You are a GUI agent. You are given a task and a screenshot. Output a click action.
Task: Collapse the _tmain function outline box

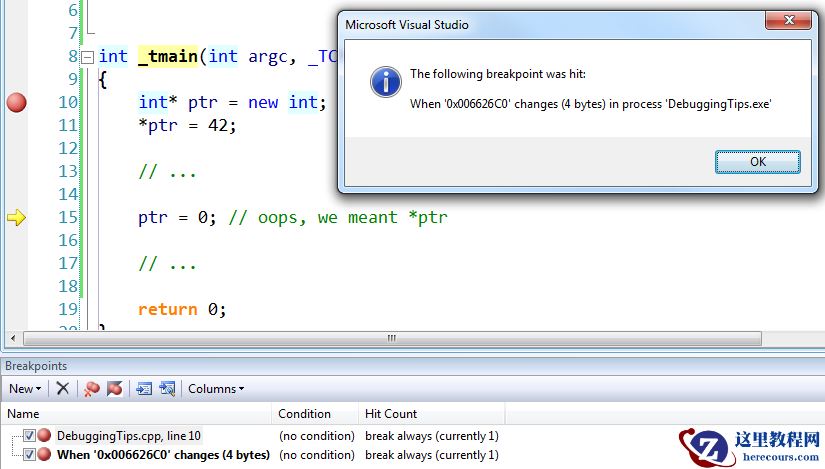(88, 57)
